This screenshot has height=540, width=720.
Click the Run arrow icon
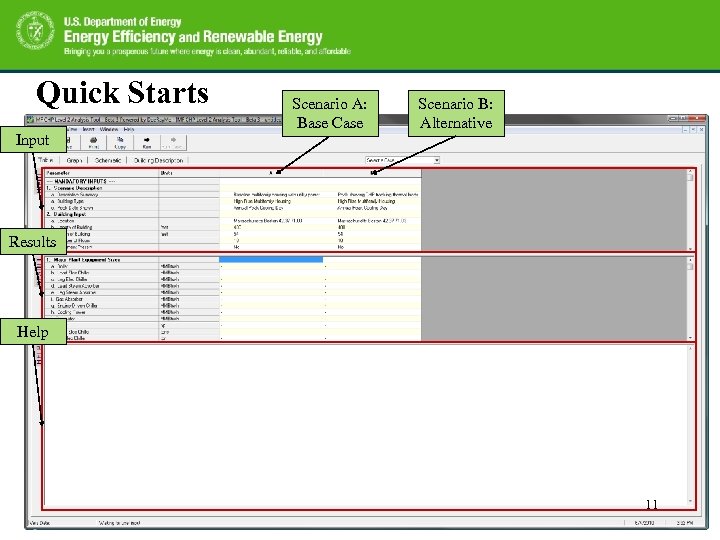click(146, 142)
